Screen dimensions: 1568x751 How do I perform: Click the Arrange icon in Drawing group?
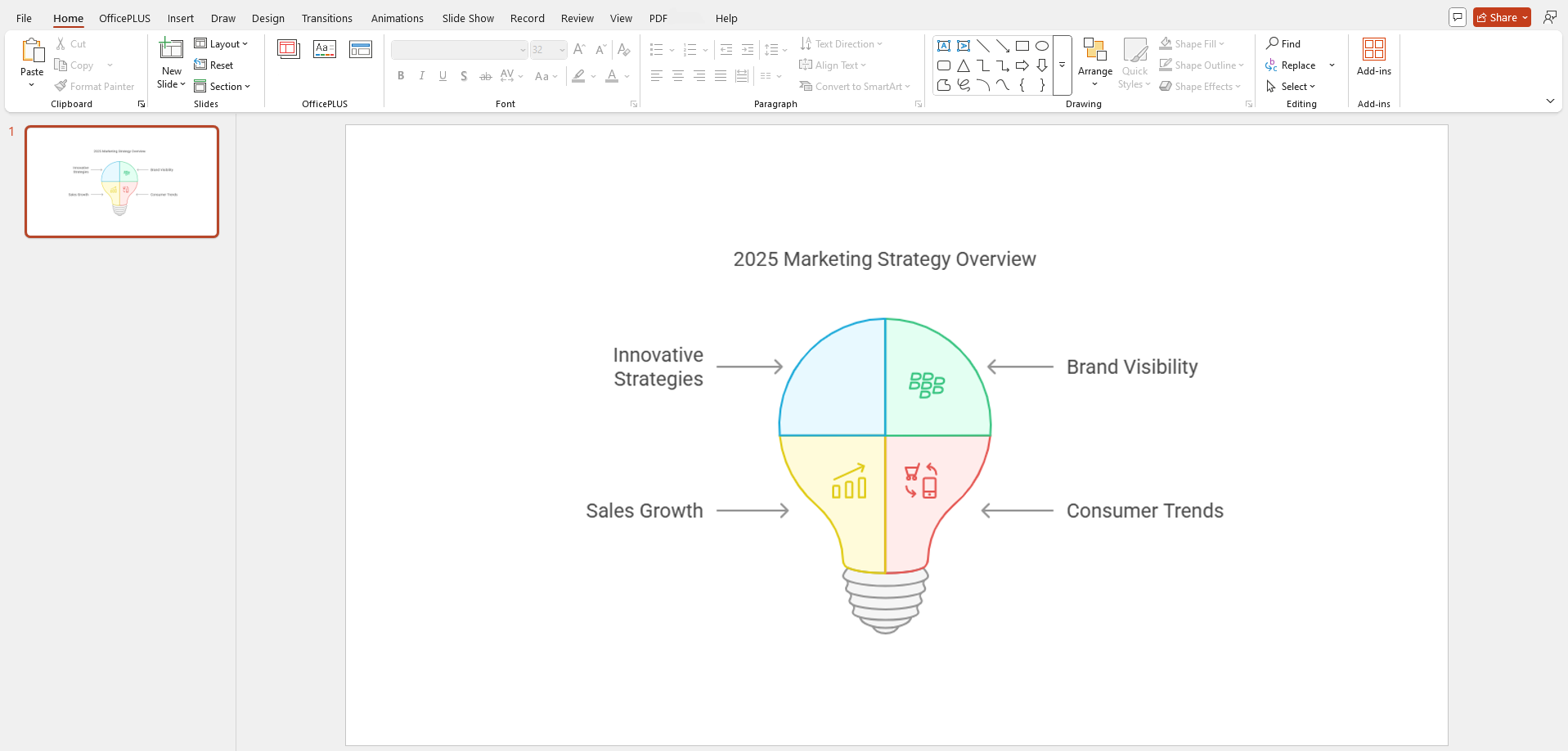[1095, 51]
